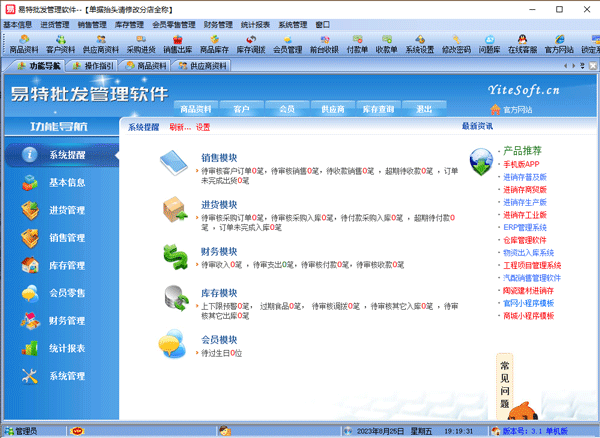This screenshot has width=600, height=438.
Task: Select 系统提醒 in the navigation sidebar
Action: 61,155
